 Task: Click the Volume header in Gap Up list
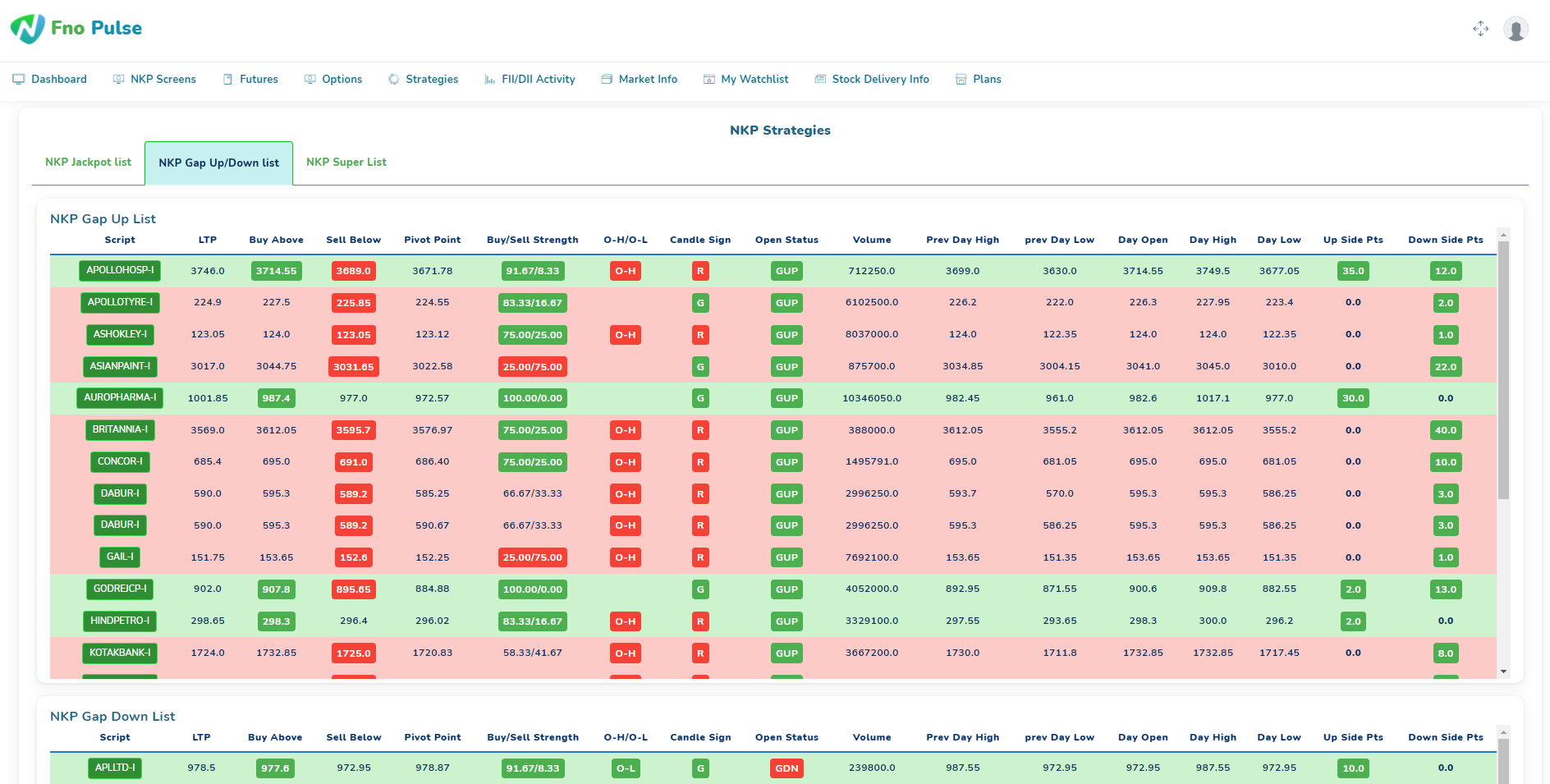tap(872, 240)
